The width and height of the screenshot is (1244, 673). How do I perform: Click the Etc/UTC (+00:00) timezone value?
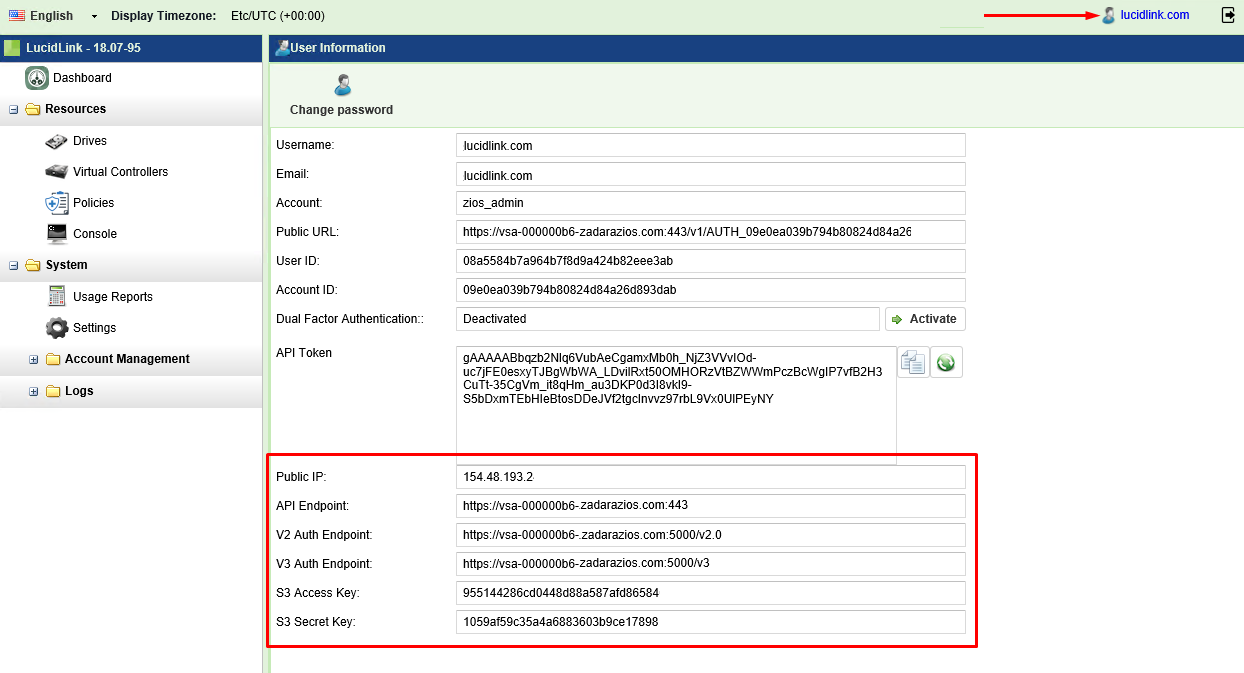click(x=277, y=16)
